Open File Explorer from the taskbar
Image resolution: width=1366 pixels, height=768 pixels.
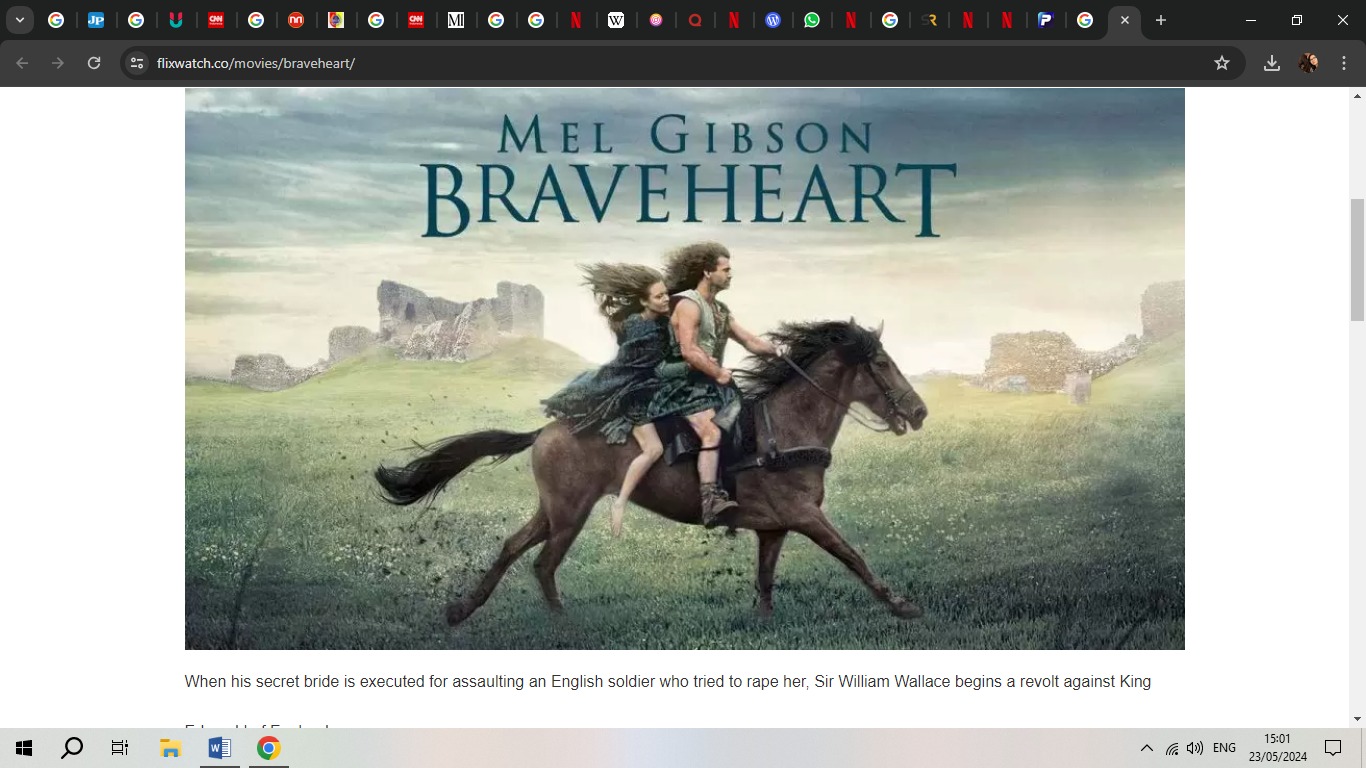click(170, 748)
